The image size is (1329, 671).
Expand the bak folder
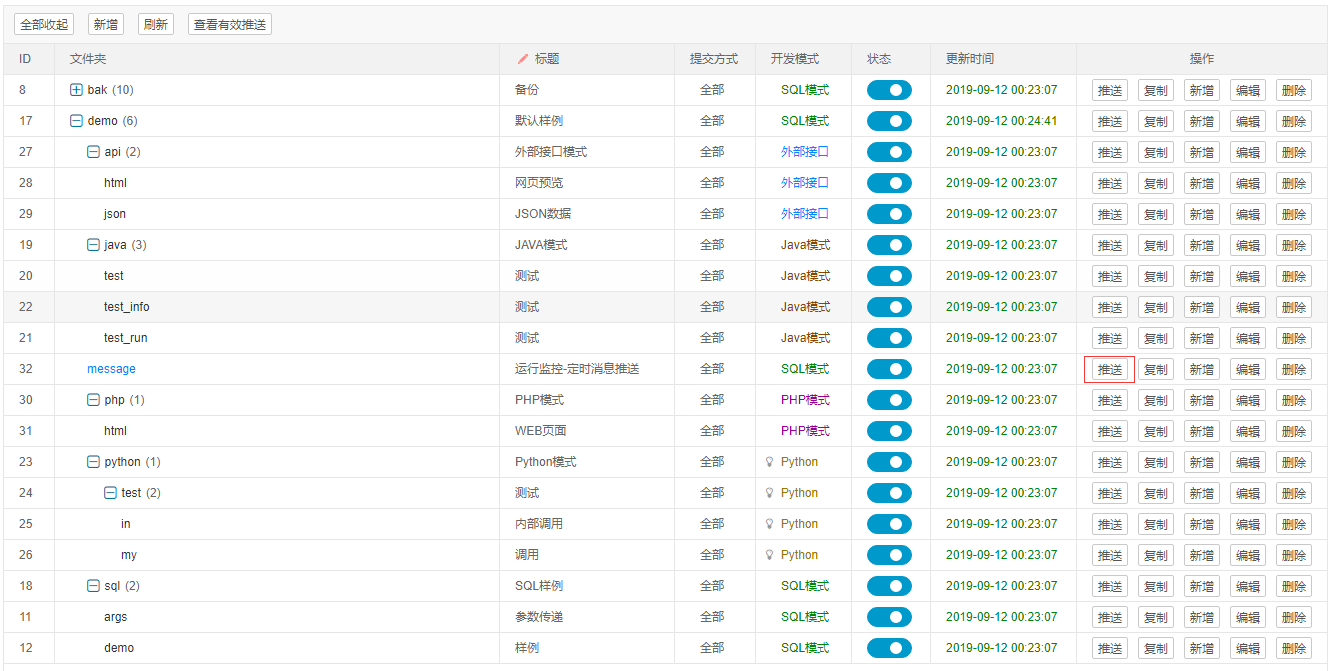[76, 90]
